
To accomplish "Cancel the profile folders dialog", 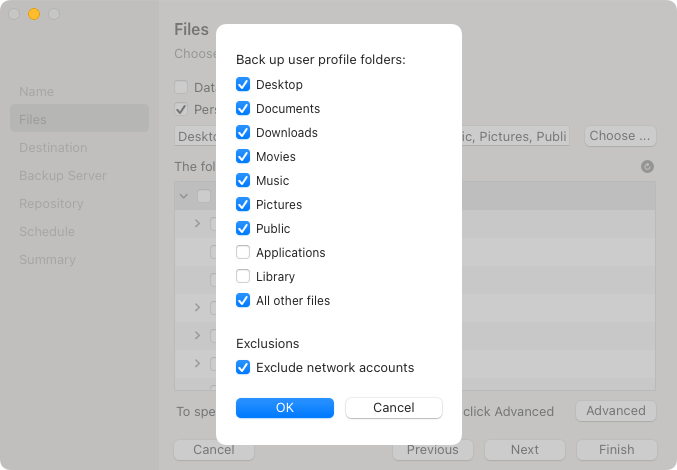I will [x=393, y=408].
